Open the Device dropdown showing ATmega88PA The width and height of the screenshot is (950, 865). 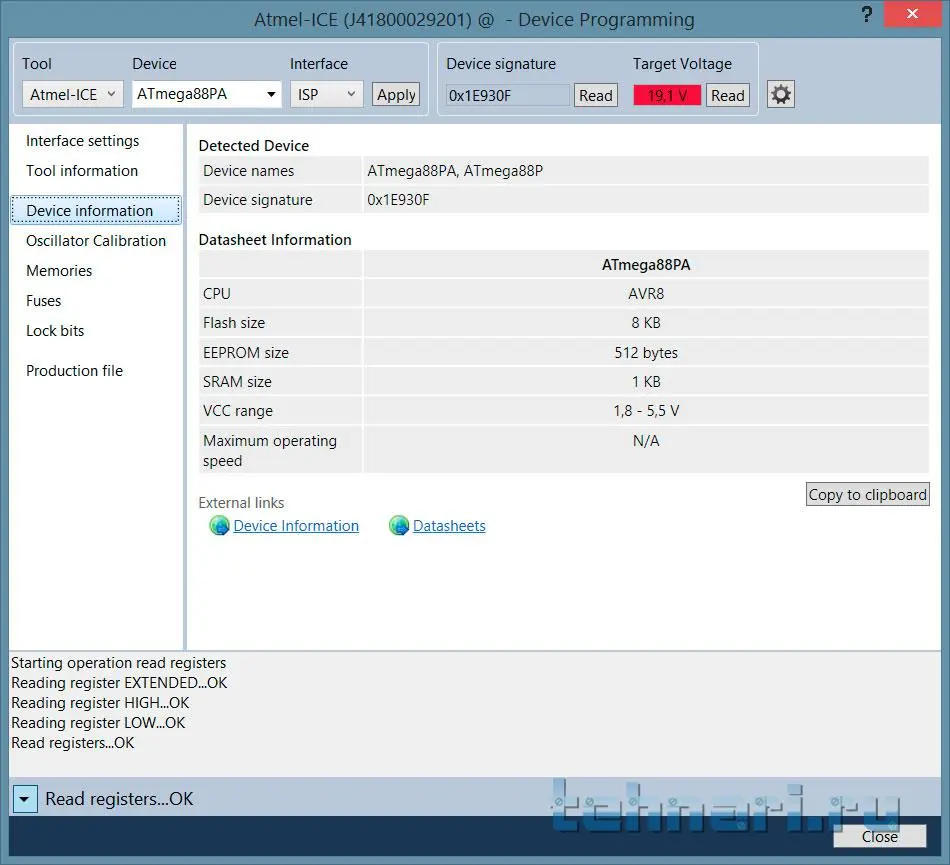pyautogui.click(x=207, y=94)
